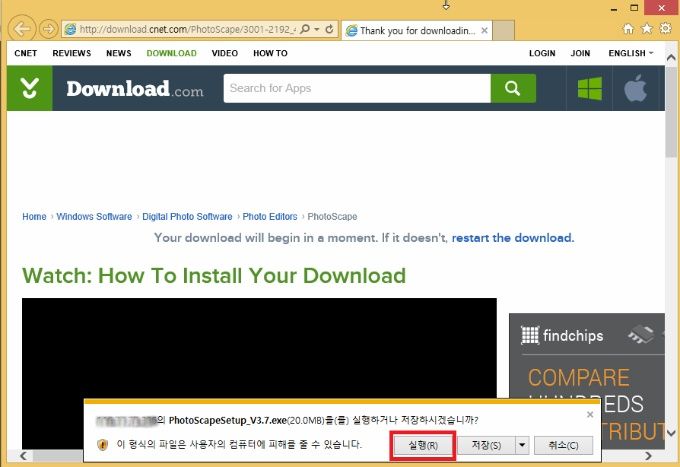Refresh the page with reload icon
The height and width of the screenshot is (467, 680).
329,29
